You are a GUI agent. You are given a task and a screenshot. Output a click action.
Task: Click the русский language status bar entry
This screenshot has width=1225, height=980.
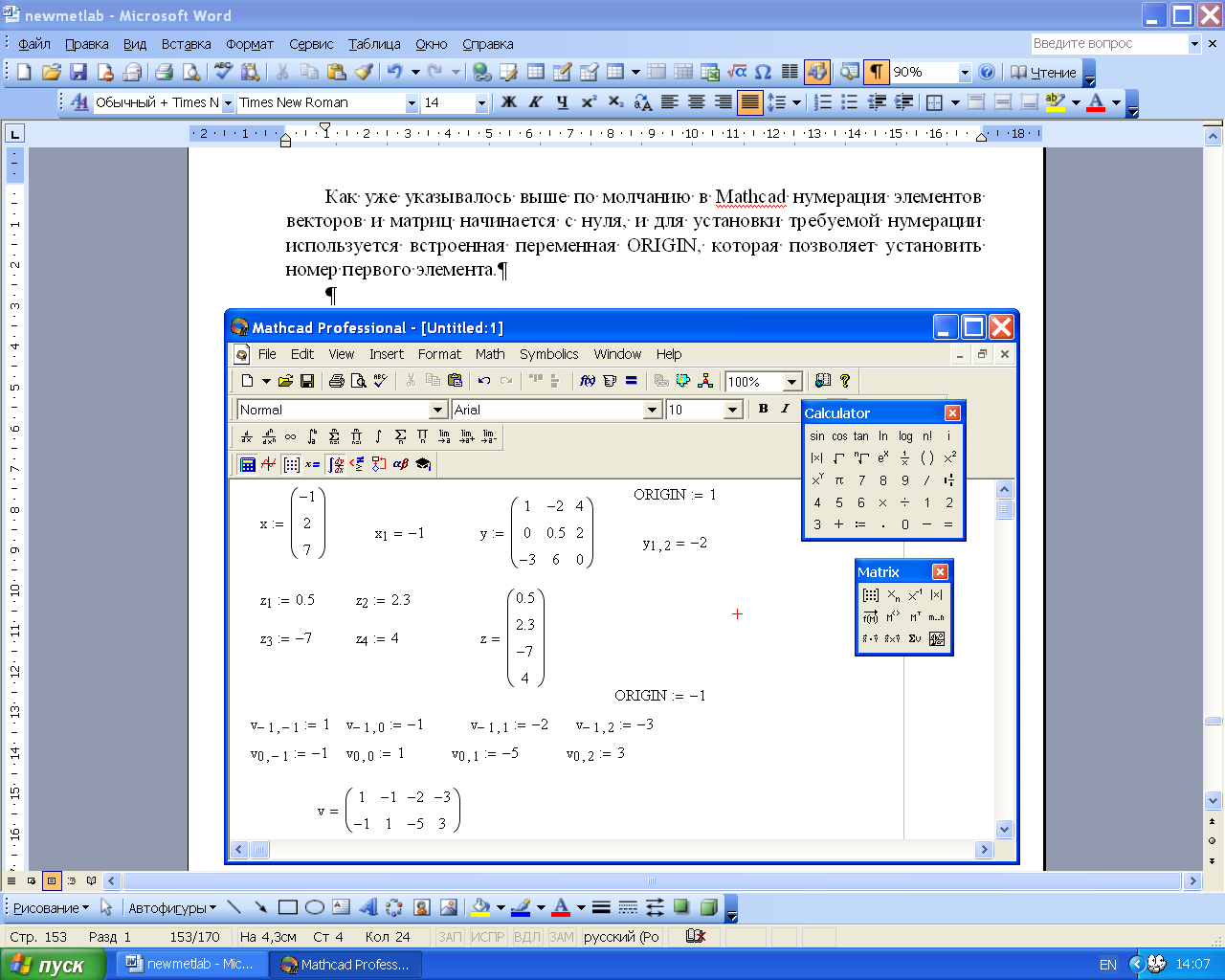click(621, 937)
